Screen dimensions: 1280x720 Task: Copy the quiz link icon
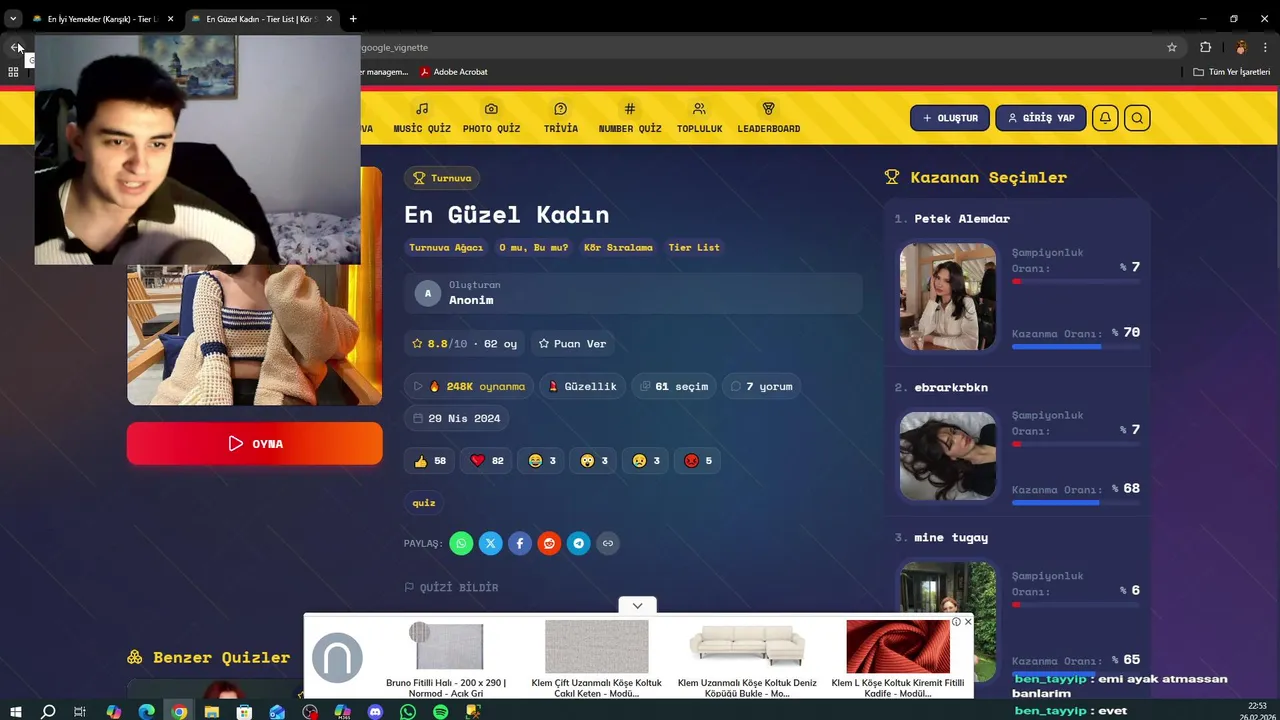tap(607, 543)
